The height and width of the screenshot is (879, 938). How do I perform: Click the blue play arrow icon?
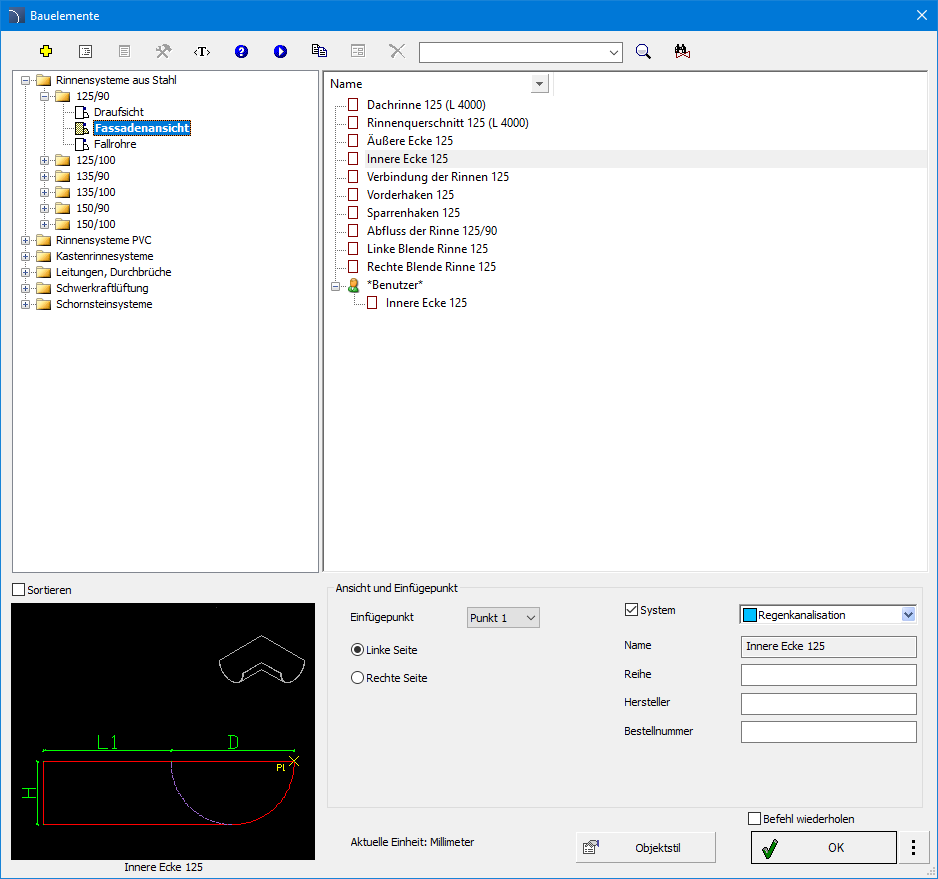pos(280,51)
